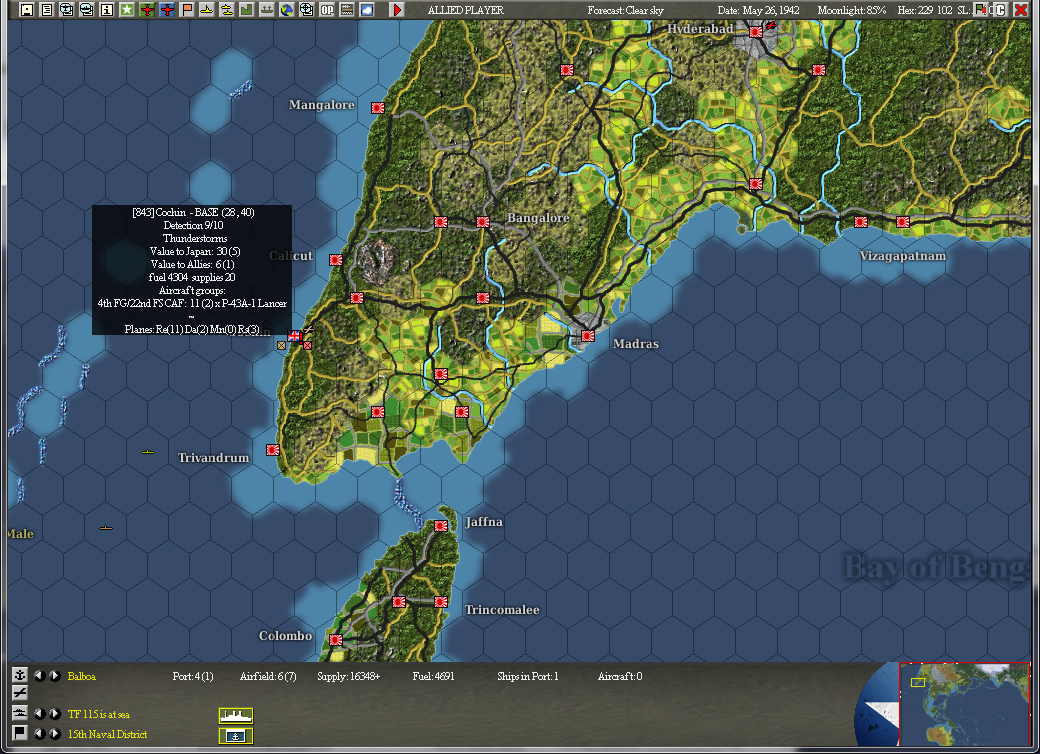Select the Japanese base marker at Colombo
1040x754 pixels.
336,639
